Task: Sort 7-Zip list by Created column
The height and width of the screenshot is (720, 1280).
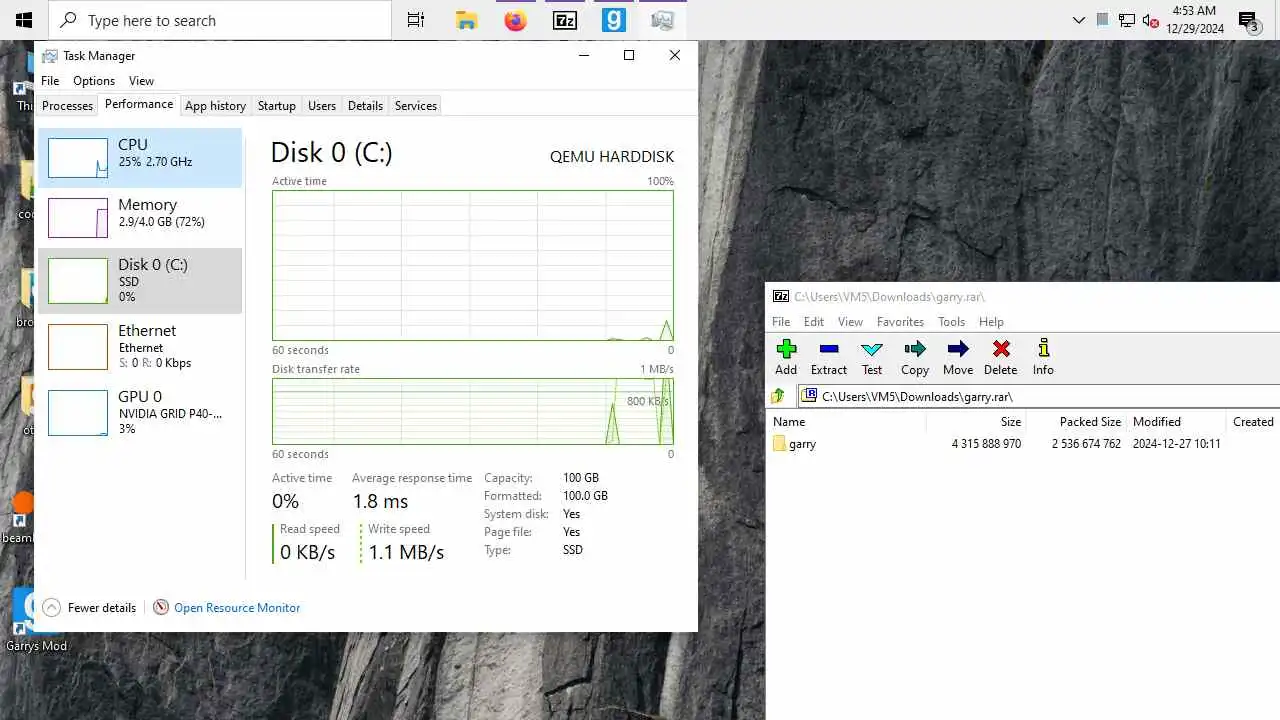Action: [1253, 422]
